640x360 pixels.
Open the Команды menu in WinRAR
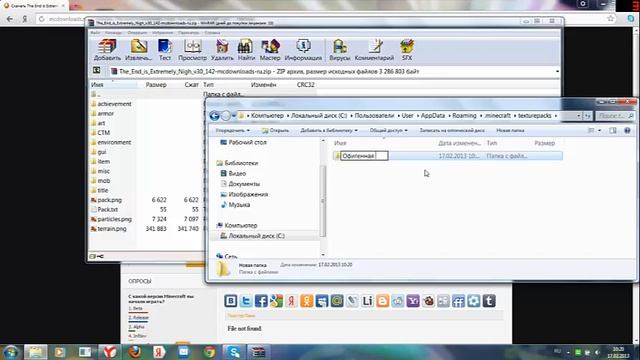(113, 33)
